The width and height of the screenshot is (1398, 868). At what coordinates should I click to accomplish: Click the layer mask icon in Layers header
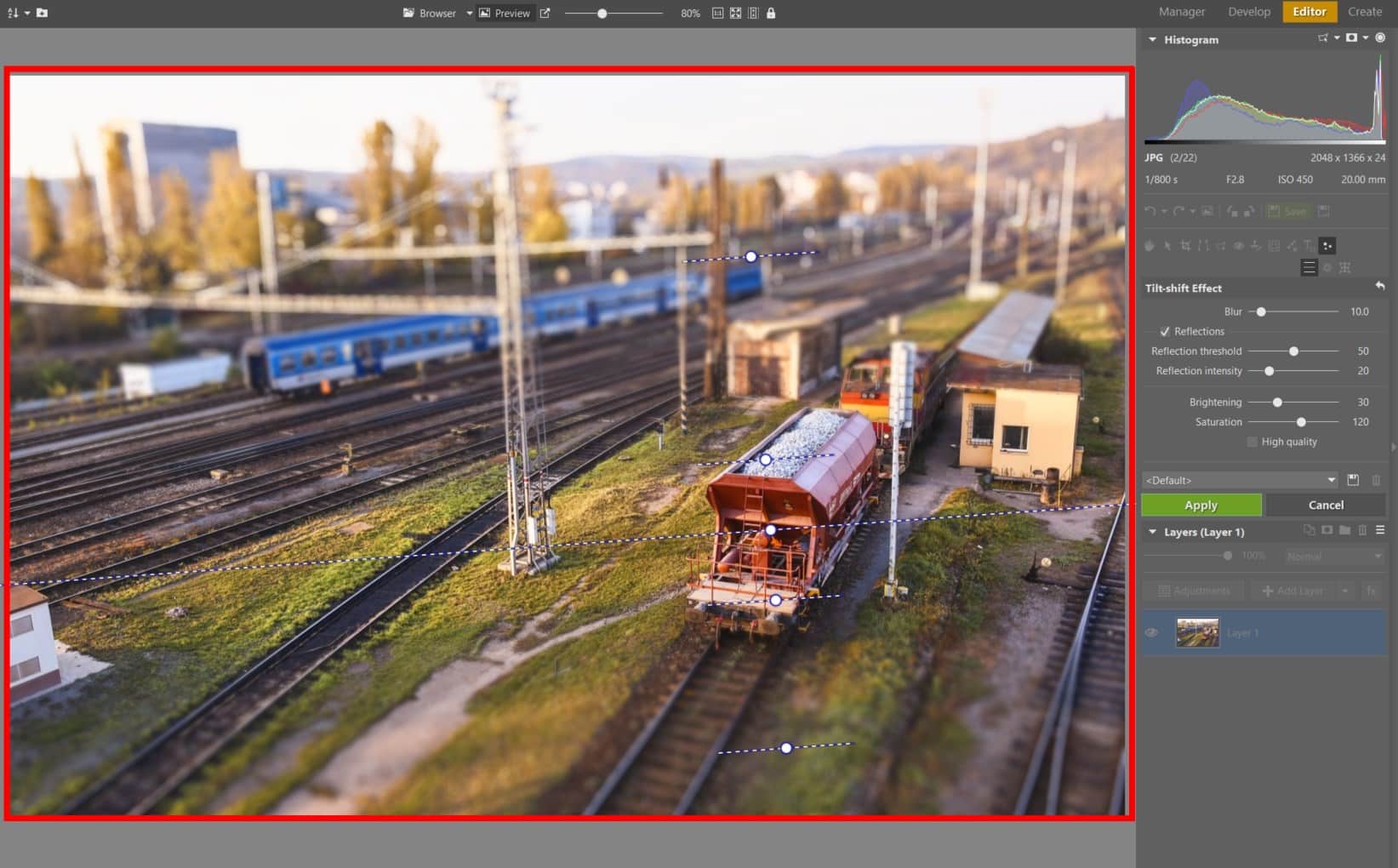(x=1327, y=530)
